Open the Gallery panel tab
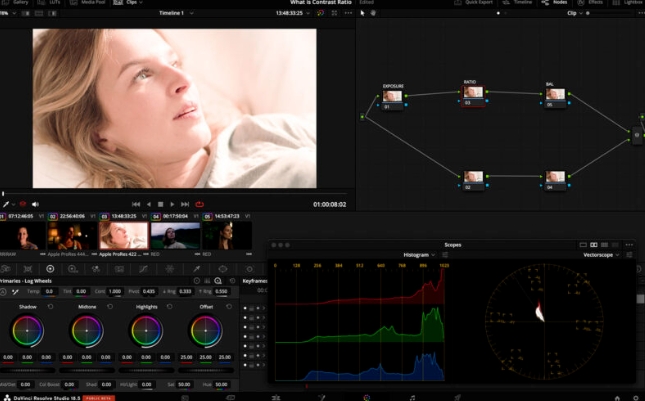Image resolution: width=645 pixels, height=401 pixels. point(21,3)
